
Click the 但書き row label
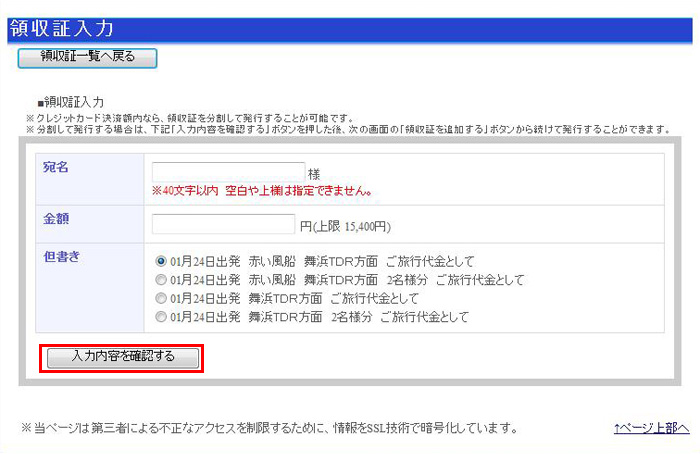tap(61, 256)
